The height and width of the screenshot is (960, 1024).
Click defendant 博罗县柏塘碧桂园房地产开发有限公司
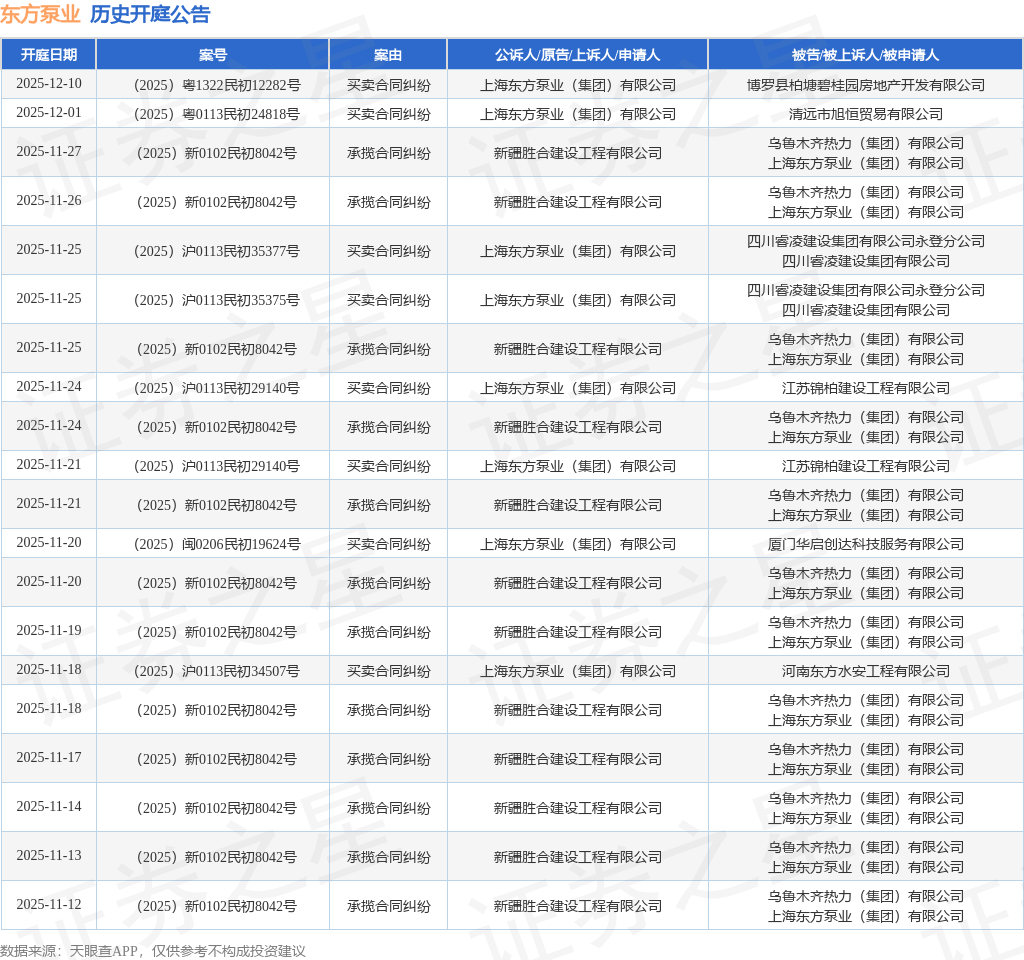pos(866,85)
